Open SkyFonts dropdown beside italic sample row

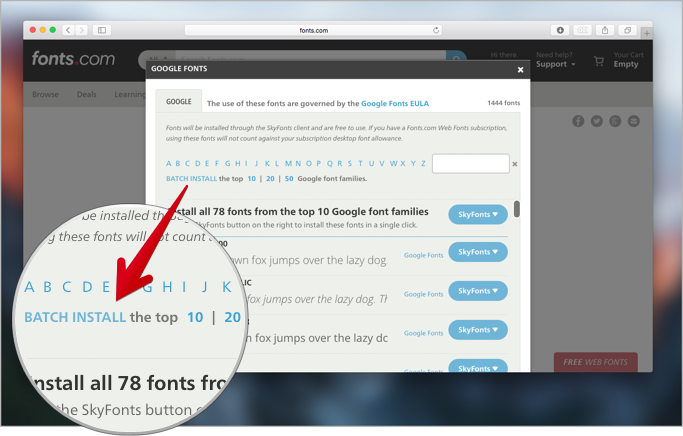pyautogui.click(x=478, y=291)
